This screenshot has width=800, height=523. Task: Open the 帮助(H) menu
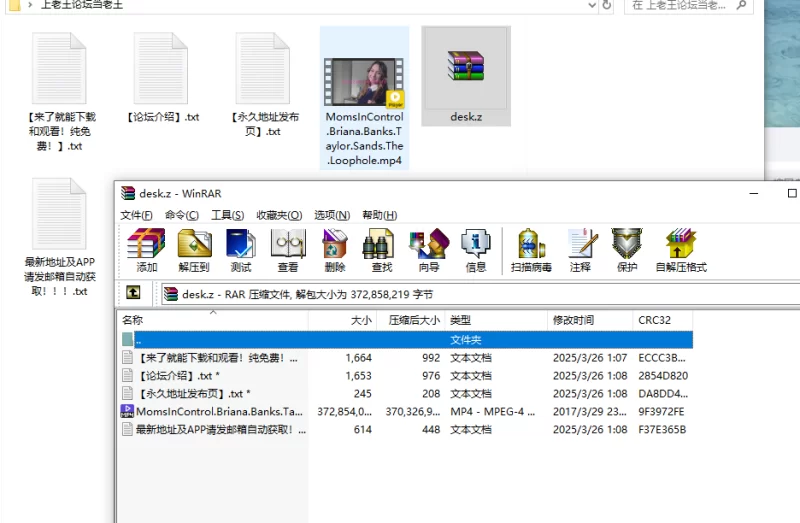(380, 215)
